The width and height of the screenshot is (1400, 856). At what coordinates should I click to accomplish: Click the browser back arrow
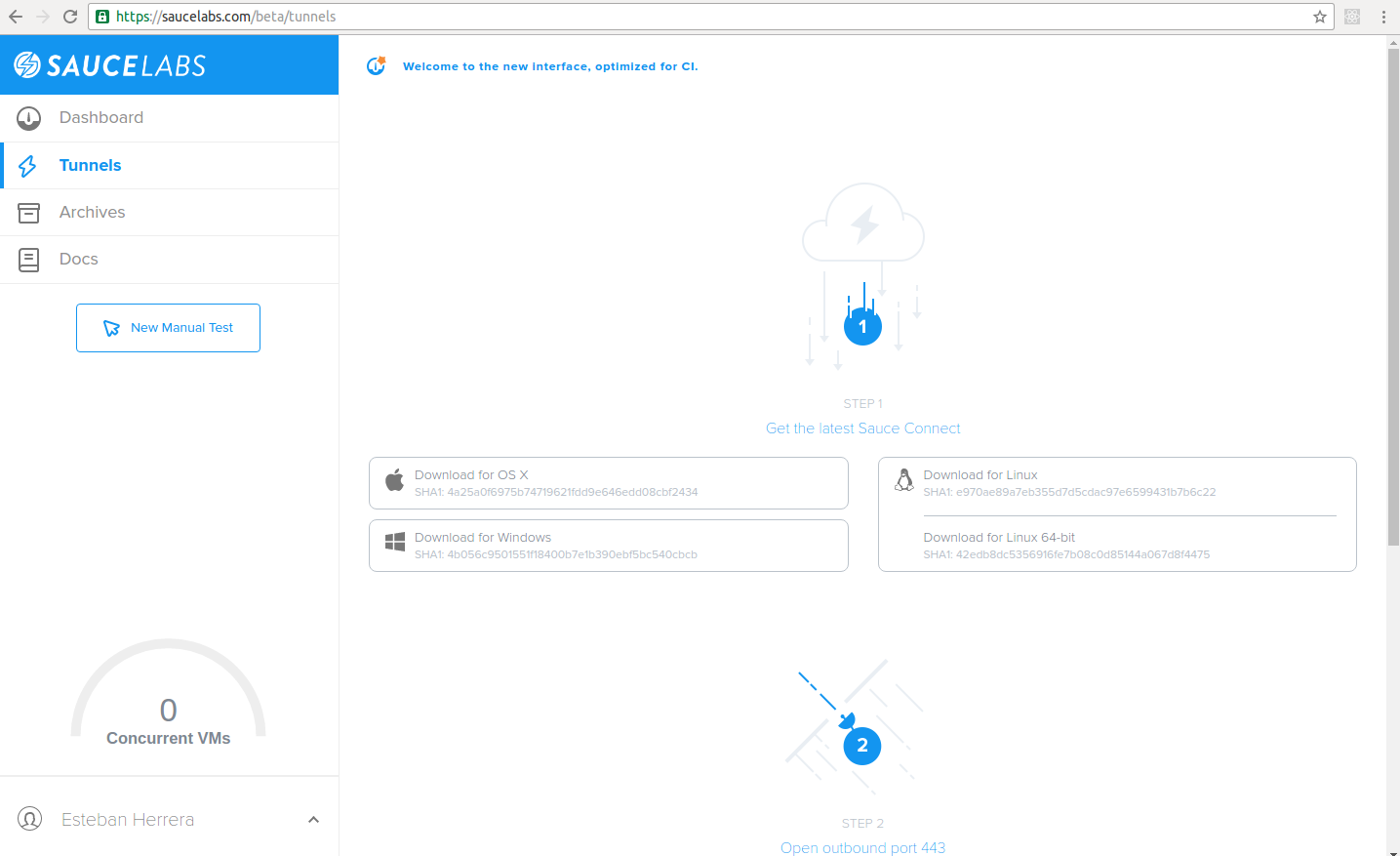point(16,17)
